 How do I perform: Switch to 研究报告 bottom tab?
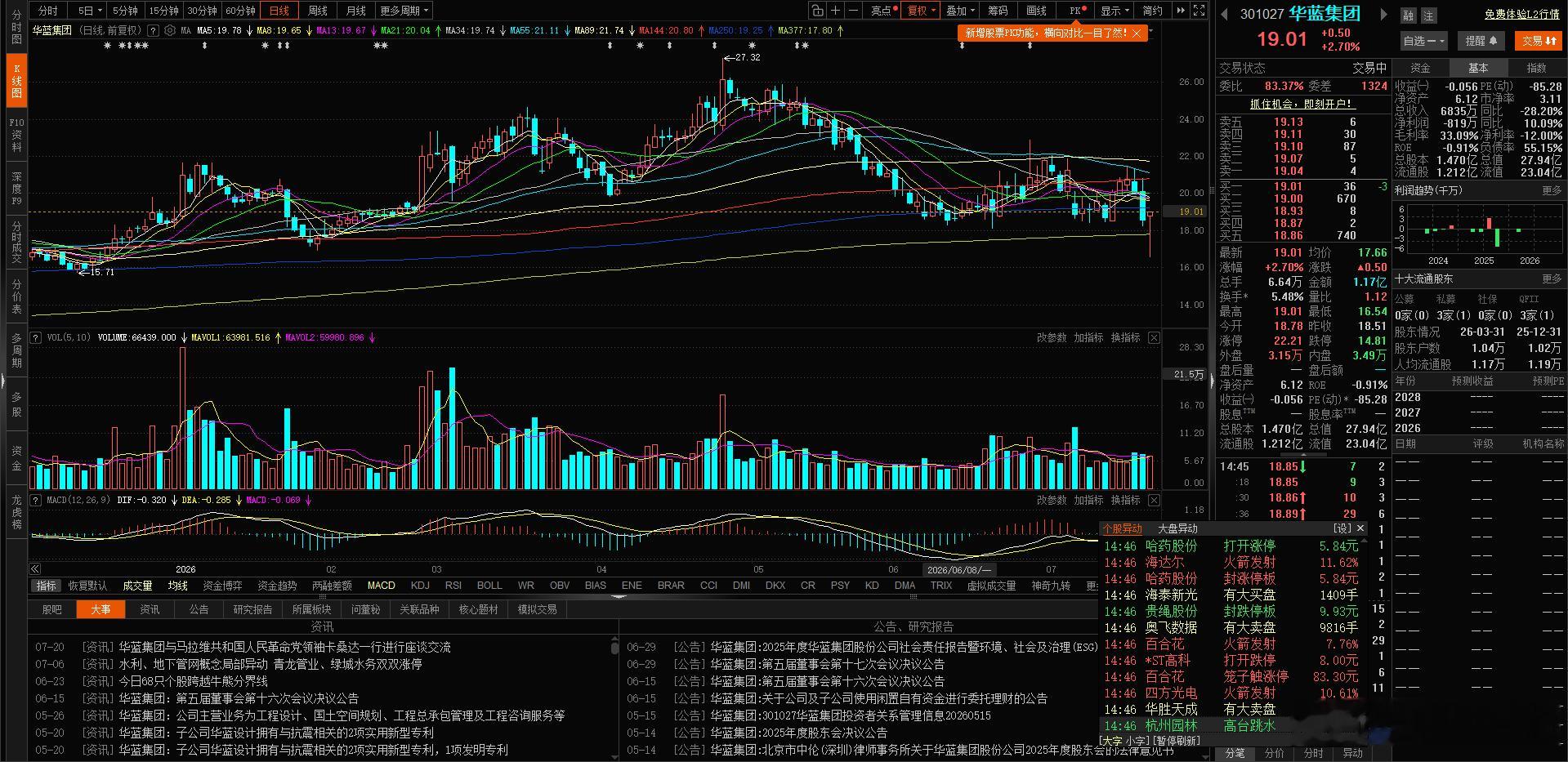pyautogui.click(x=252, y=609)
